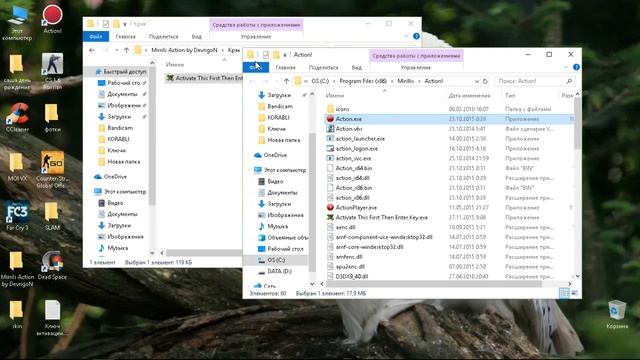
Task: Refresh the Action! folder address bar
Action: [x=485, y=81]
